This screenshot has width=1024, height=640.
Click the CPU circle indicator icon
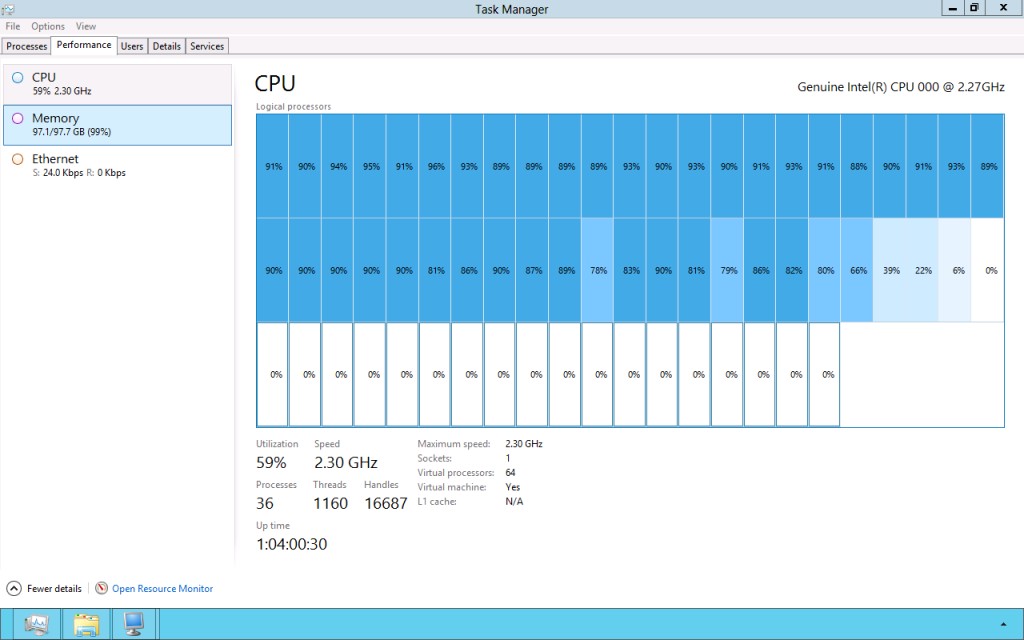(18, 77)
